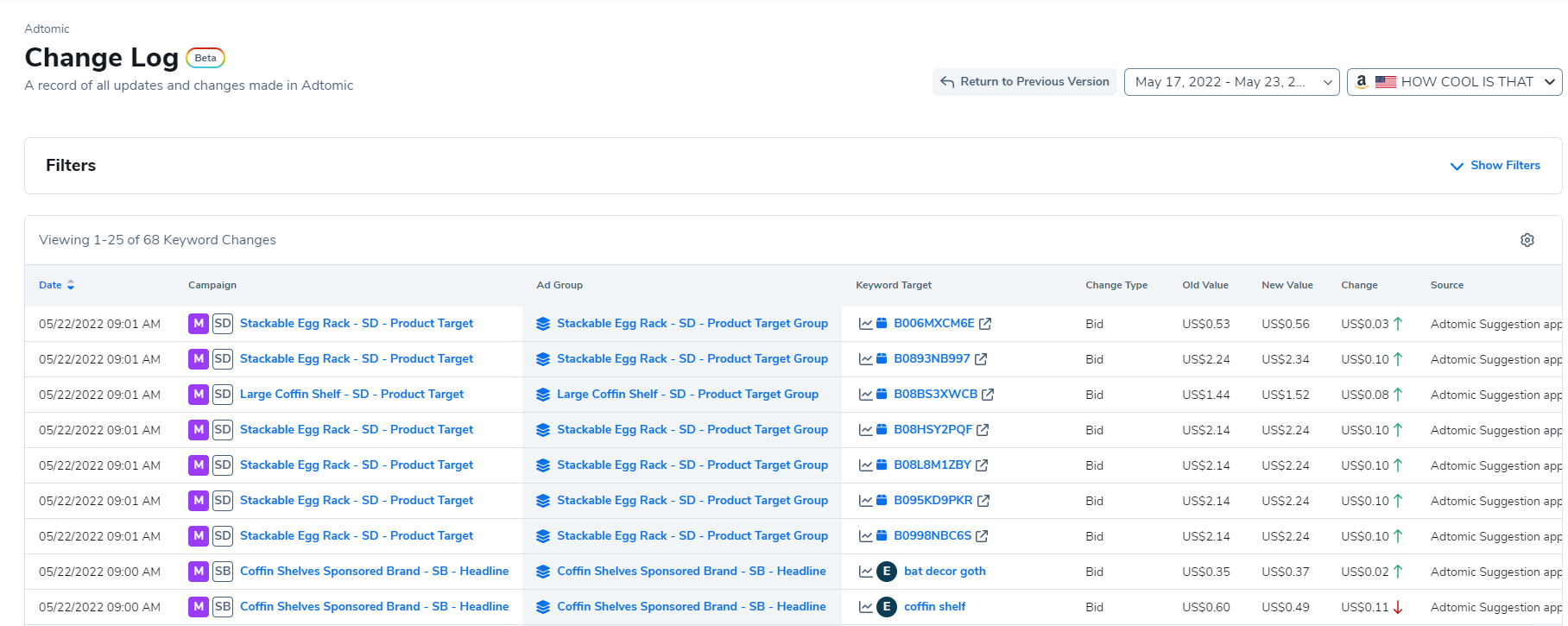1568x626 pixels.
Task: Open HOW COOL IS THAT account selector
Action: click(x=1454, y=82)
